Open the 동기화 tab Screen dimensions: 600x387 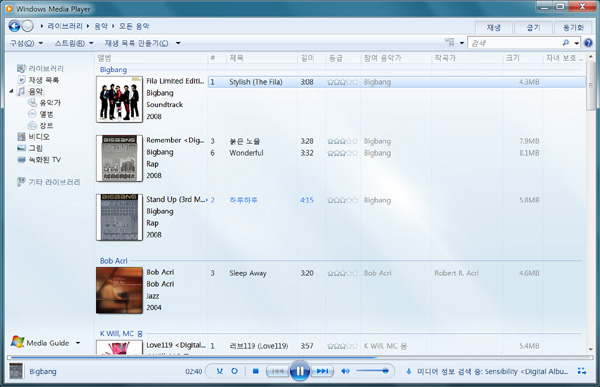coord(573,28)
